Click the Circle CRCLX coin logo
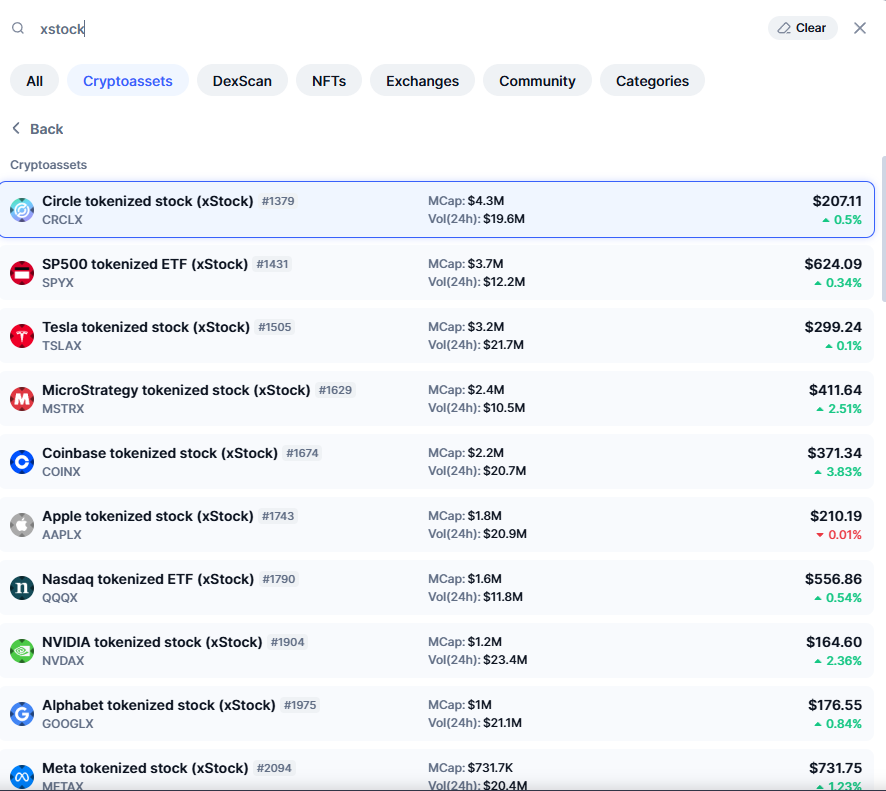The width and height of the screenshot is (886, 791). [22, 210]
